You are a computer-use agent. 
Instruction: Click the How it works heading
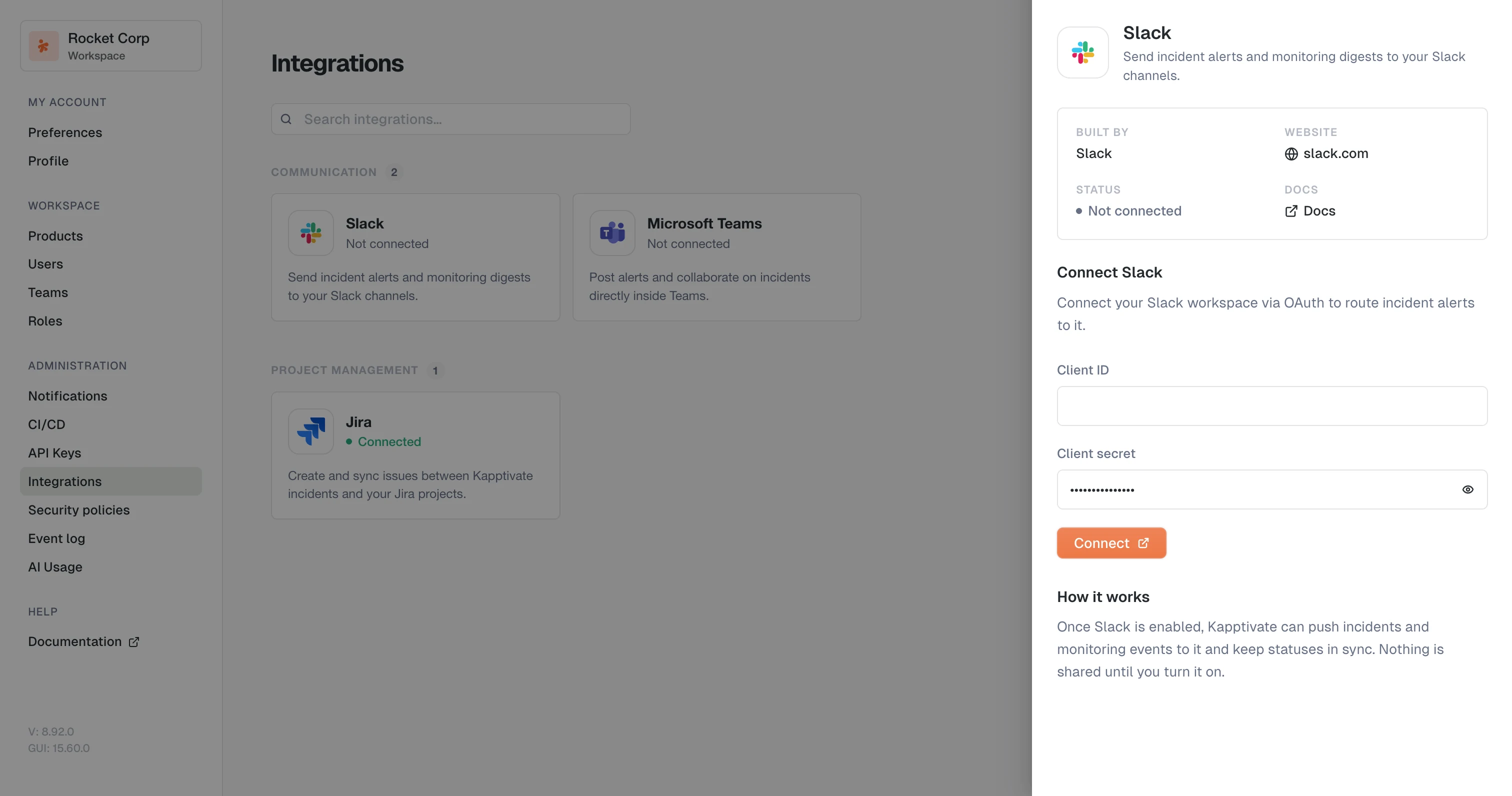click(x=1103, y=597)
